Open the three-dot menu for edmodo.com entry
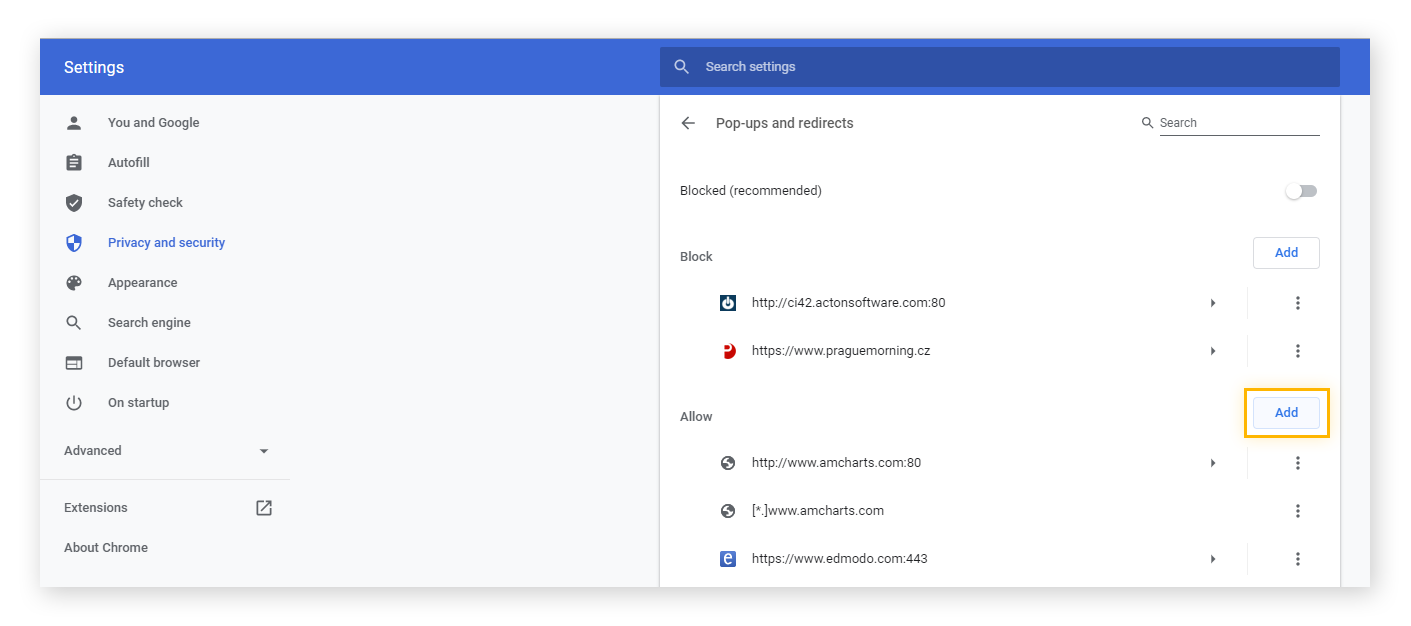 (1298, 558)
